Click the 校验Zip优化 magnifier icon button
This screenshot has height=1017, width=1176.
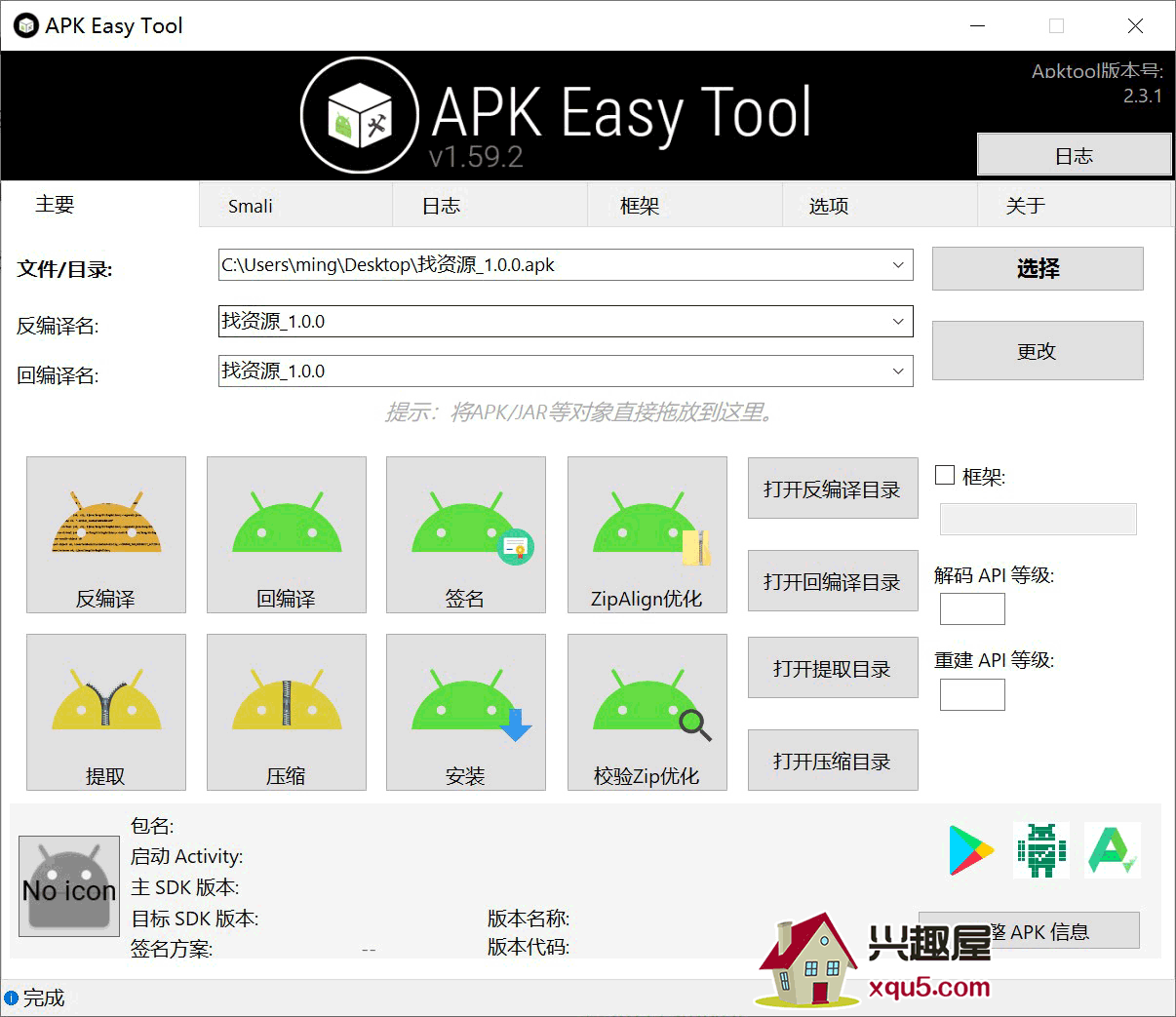(647, 712)
